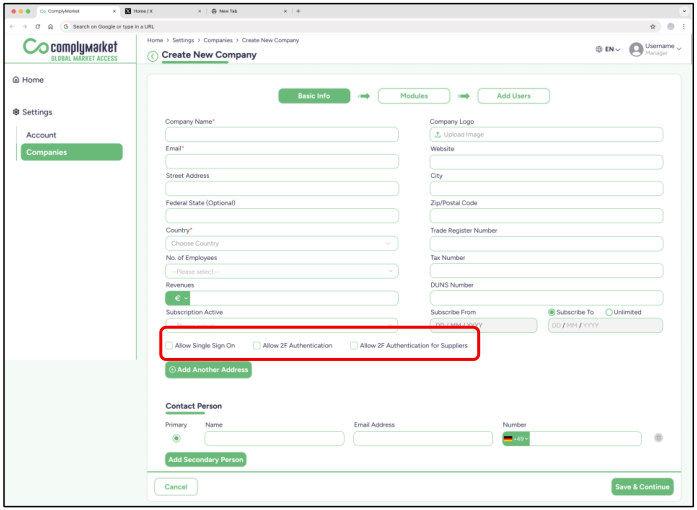Image resolution: width=697 pixels, height=510 pixels.
Task: Open the Subscription Active dropdown
Action: pos(282,325)
